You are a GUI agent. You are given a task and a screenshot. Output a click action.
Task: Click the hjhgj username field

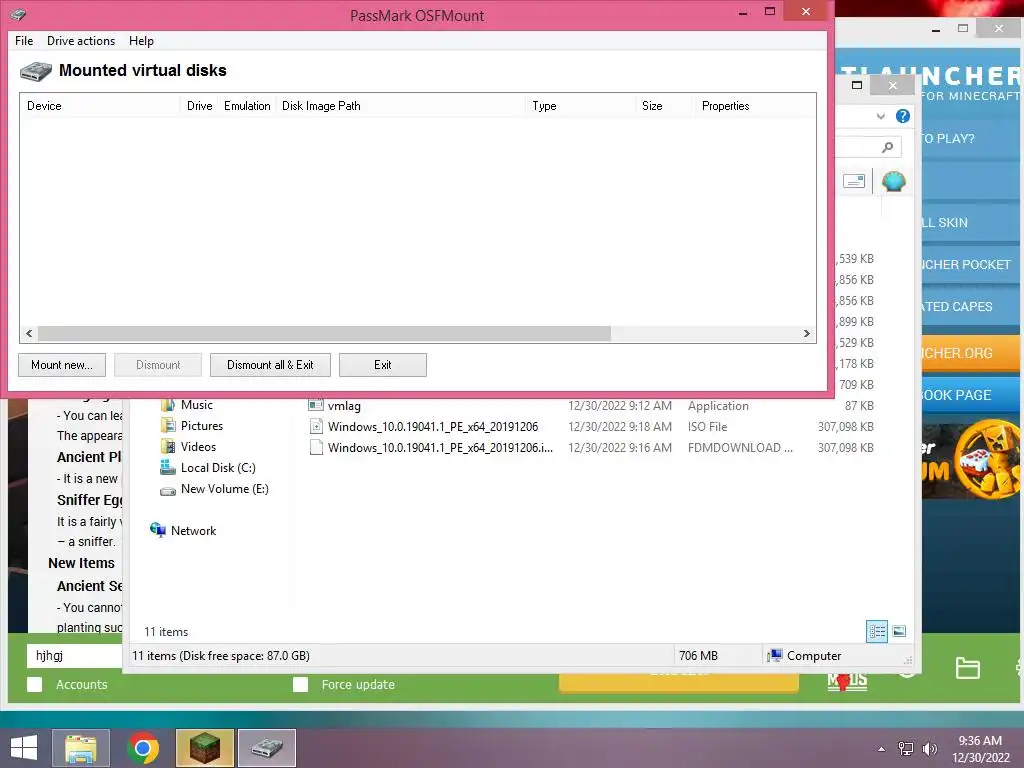point(74,656)
